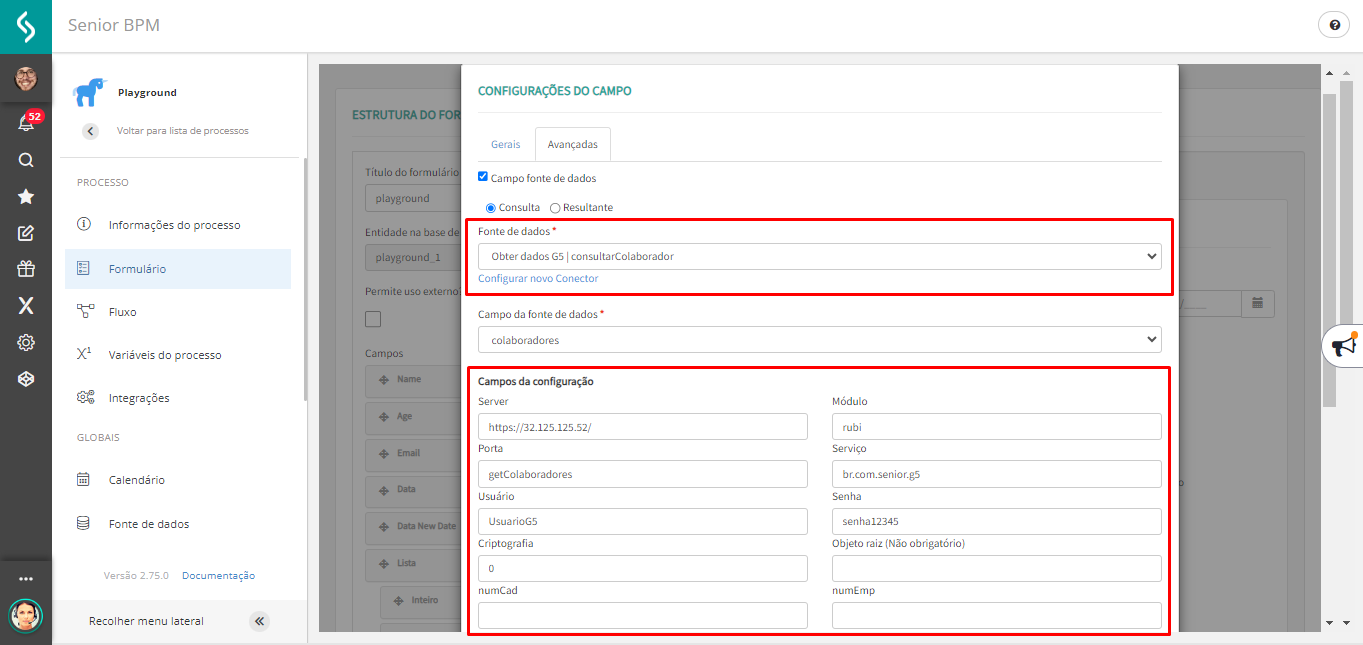Image resolution: width=1363 pixels, height=645 pixels.
Task: Click the notifications bell icon
Action: pyautogui.click(x=26, y=122)
